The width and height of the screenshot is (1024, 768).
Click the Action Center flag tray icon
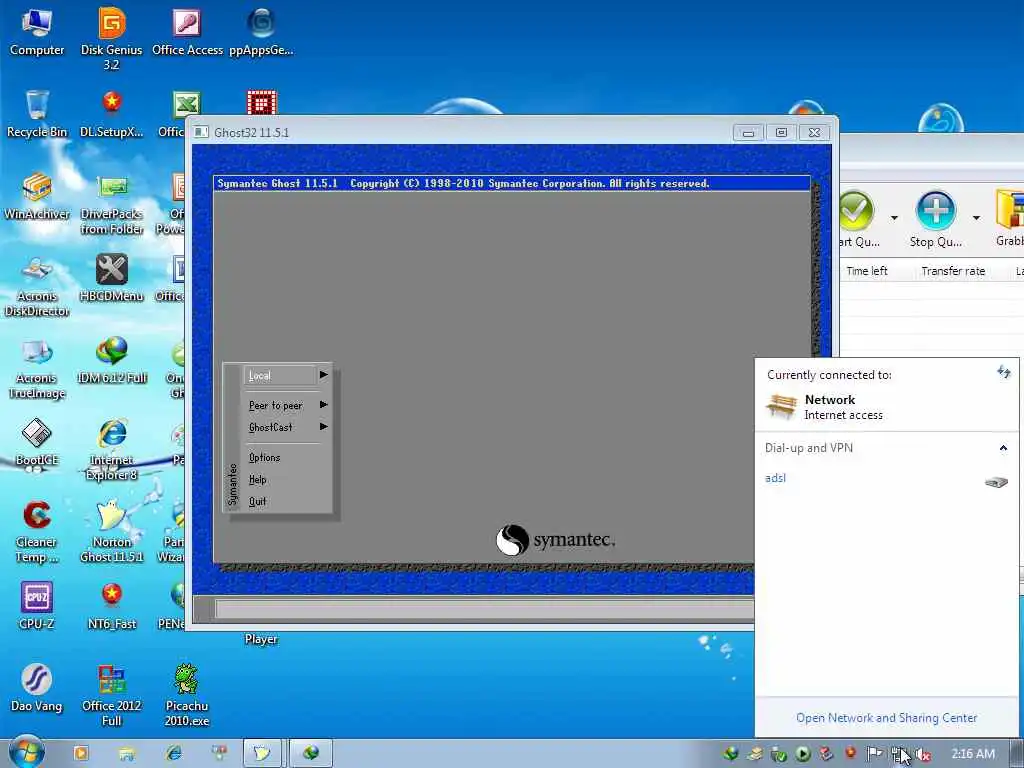(x=874, y=754)
